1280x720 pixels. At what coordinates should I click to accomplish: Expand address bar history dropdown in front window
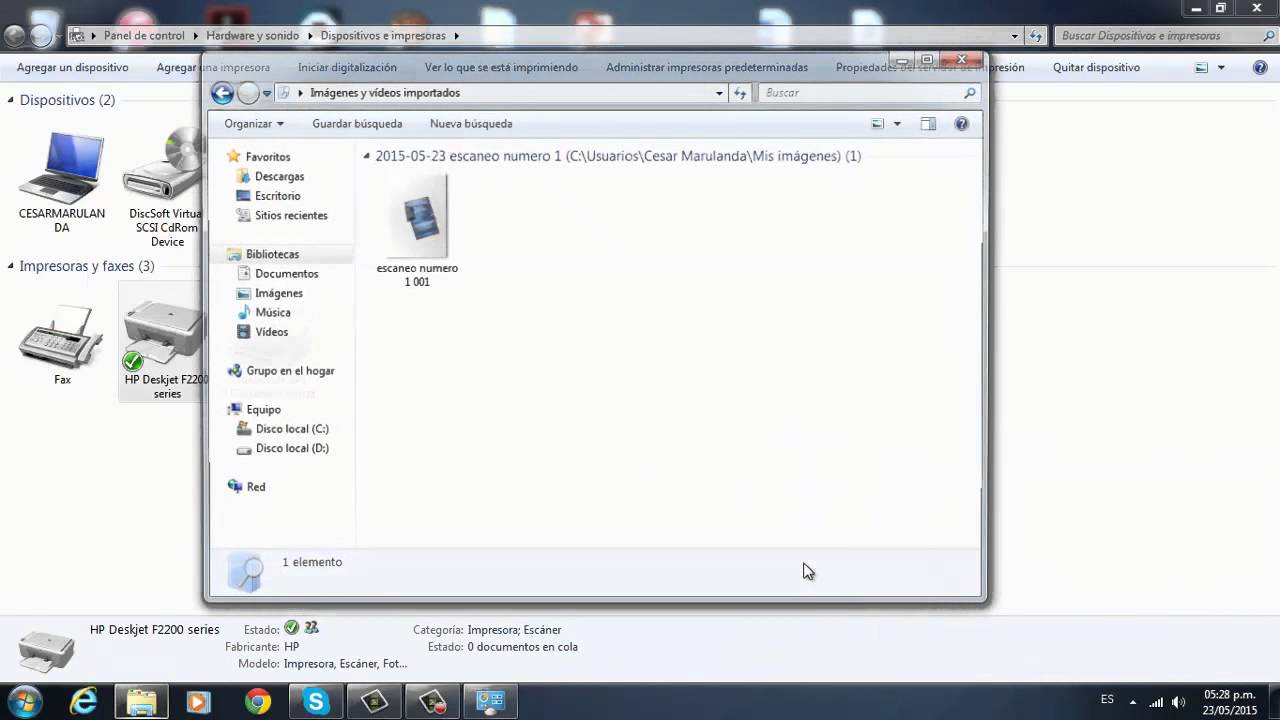point(719,93)
